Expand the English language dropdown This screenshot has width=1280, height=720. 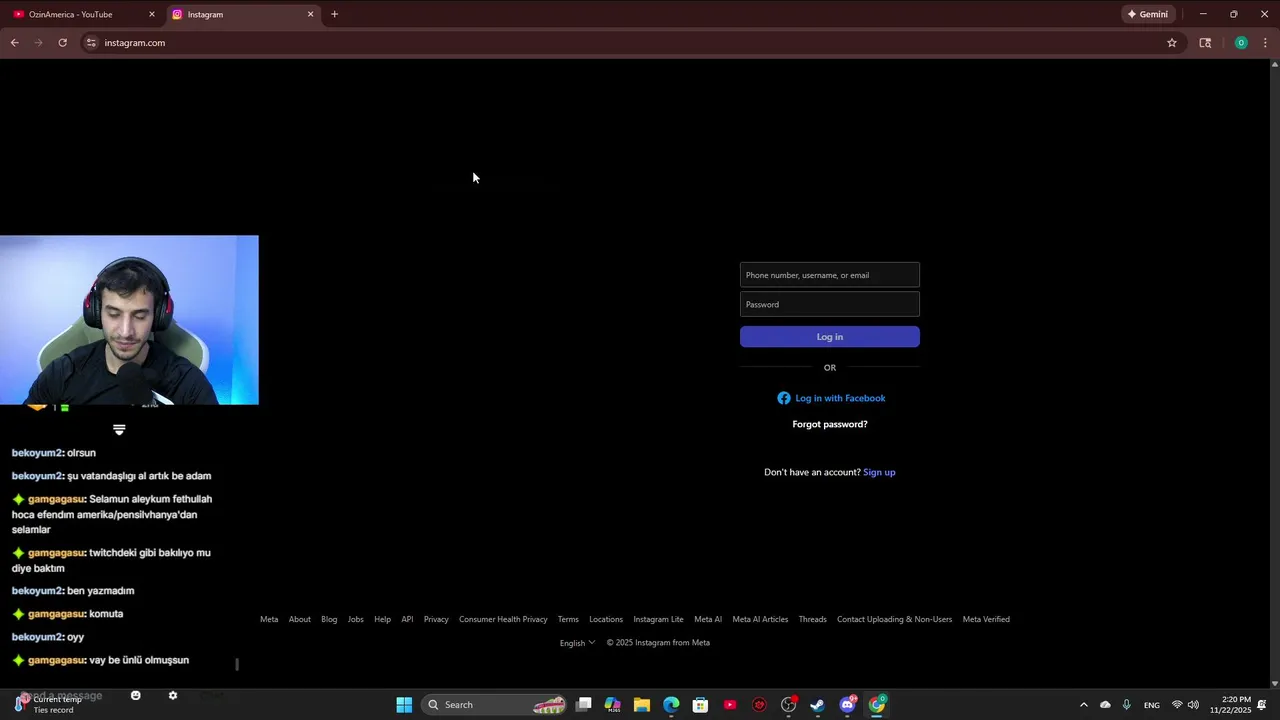coord(577,643)
